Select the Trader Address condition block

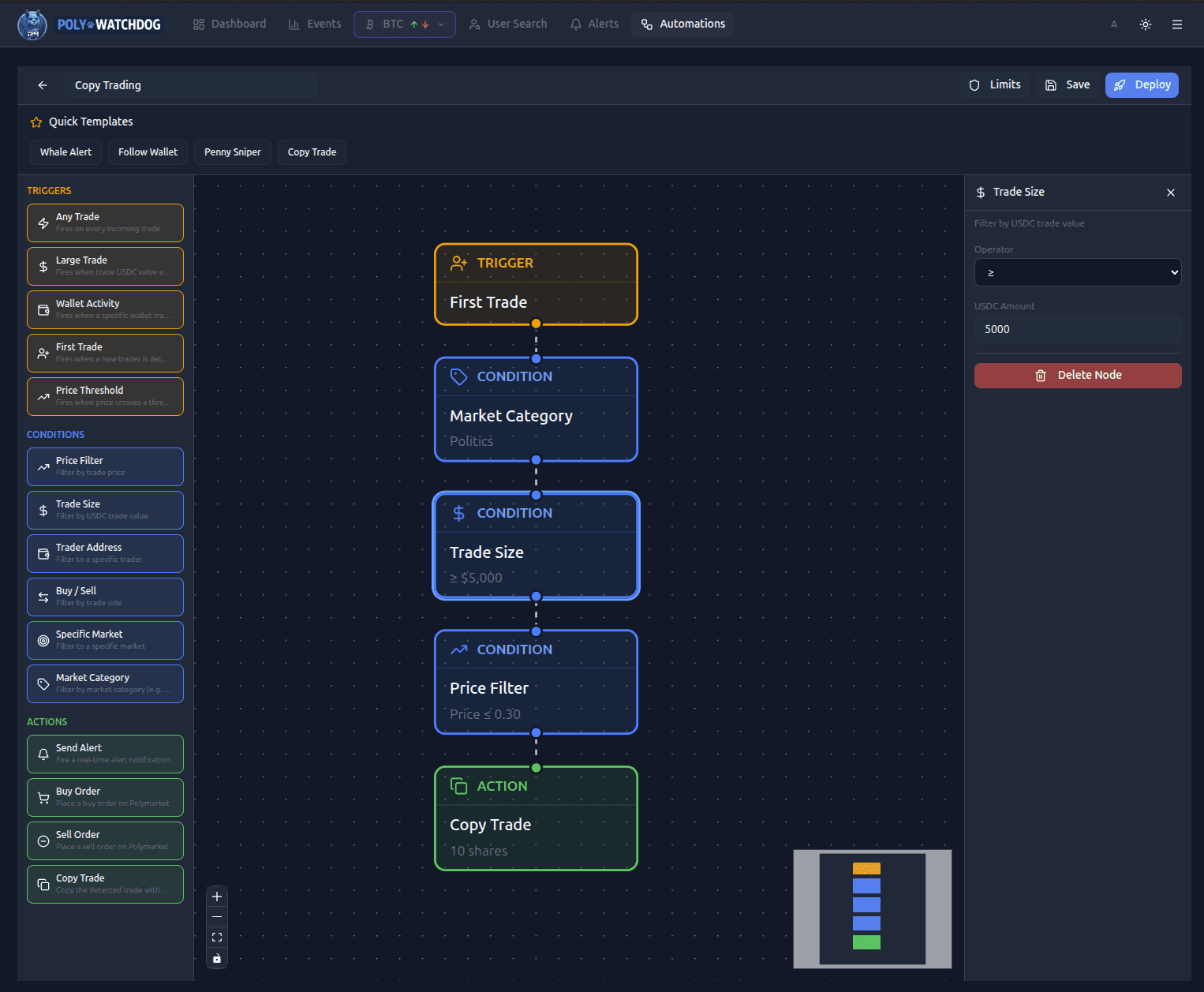[x=105, y=554]
